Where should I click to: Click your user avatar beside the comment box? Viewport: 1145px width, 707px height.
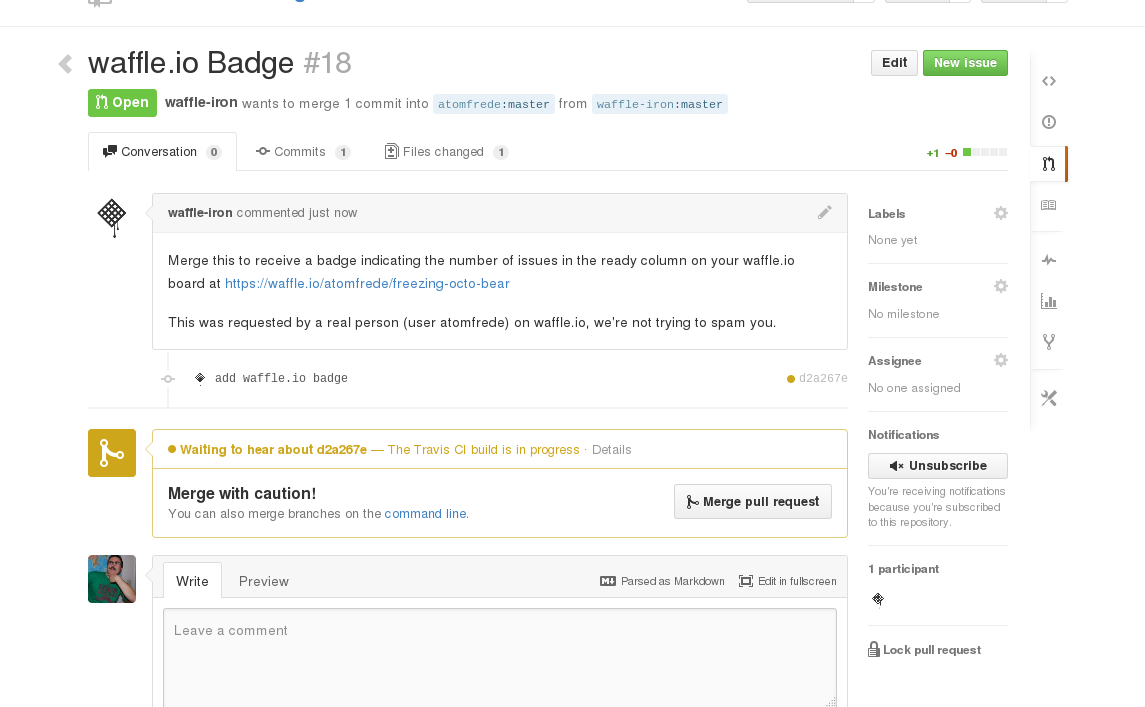click(112, 579)
